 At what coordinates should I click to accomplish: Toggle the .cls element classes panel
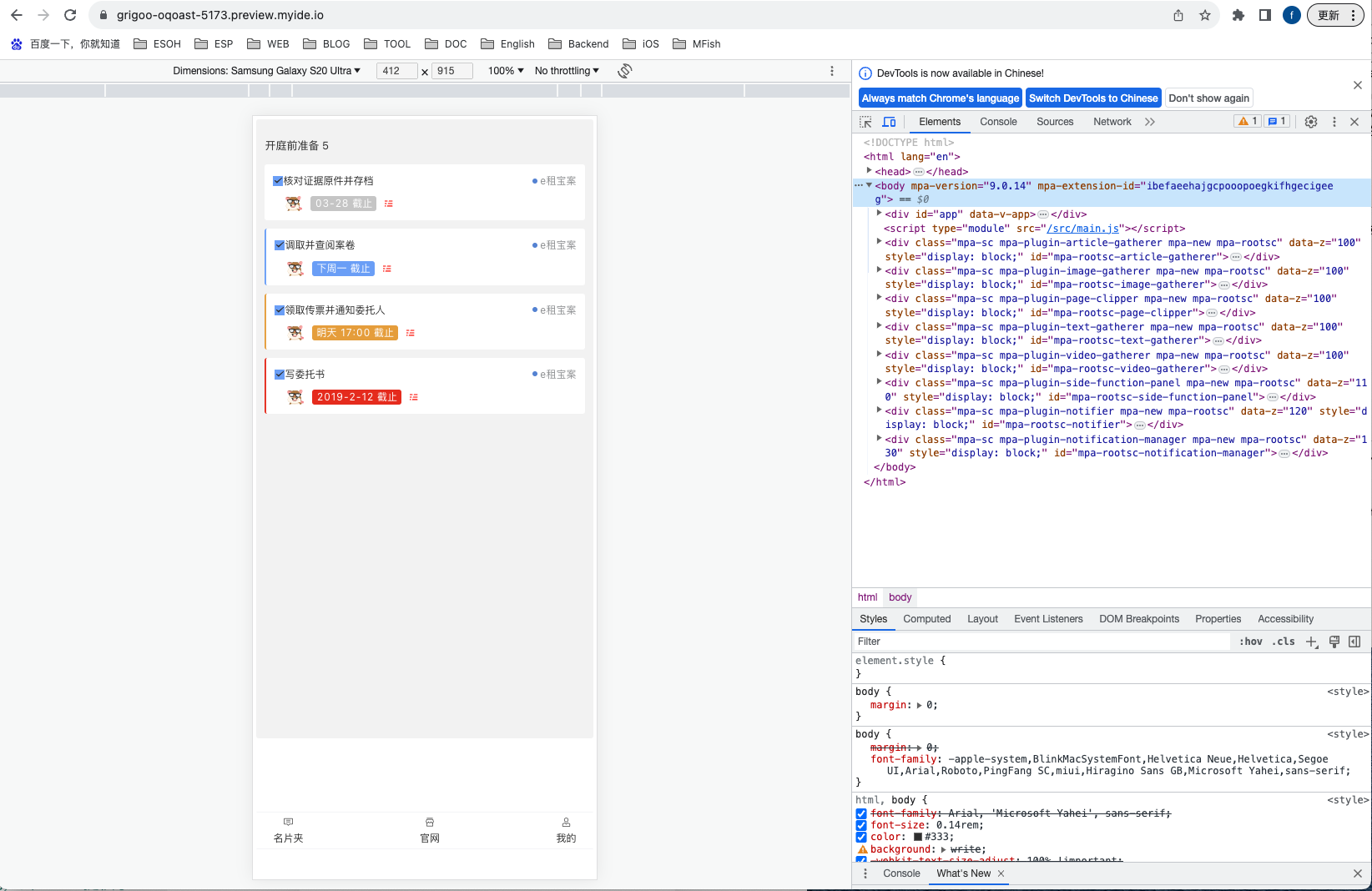(1284, 642)
